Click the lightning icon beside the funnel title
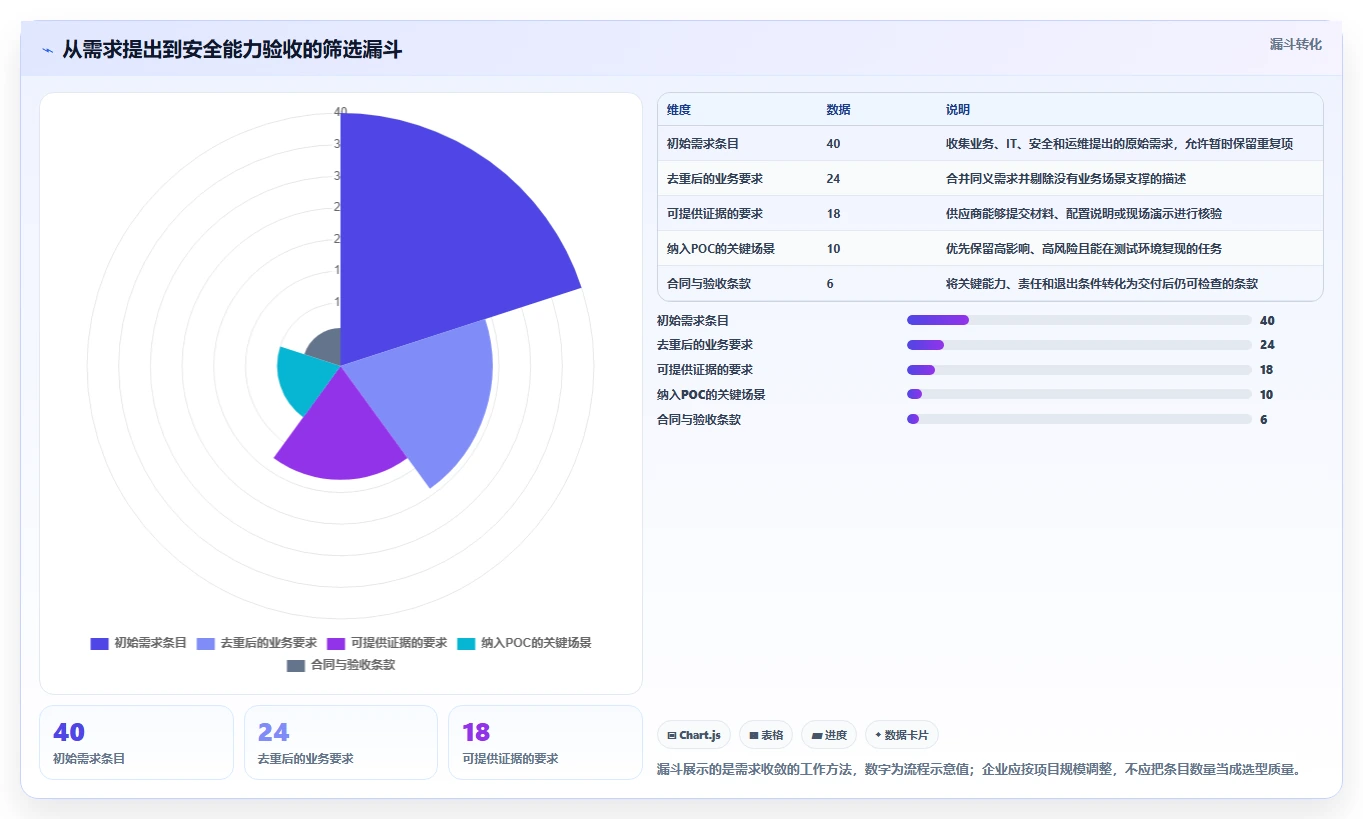Screen dimensions: 1363x819 pos(48,50)
